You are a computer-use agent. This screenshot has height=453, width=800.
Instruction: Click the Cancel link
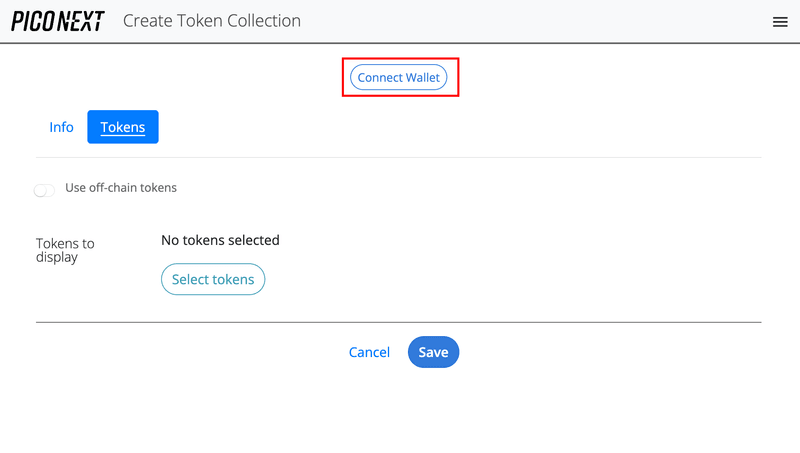point(369,352)
